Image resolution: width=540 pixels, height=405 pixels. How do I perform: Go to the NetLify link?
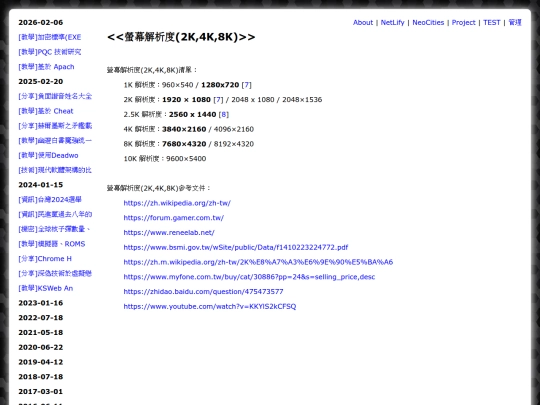pos(392,22)
